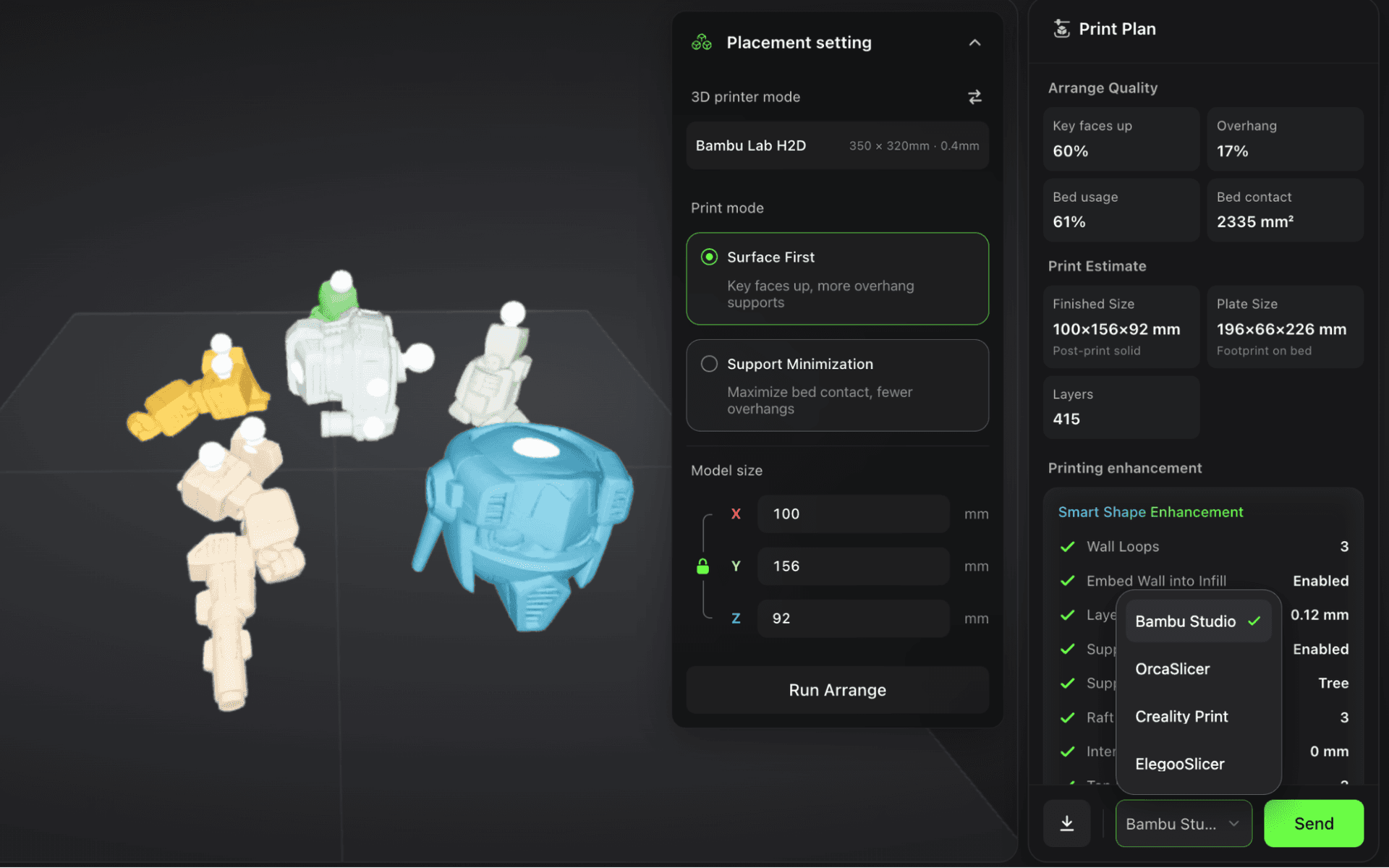
Task: Choose OrcaSlicer in the slicer menu
Action: click(x=1198, y=669)
